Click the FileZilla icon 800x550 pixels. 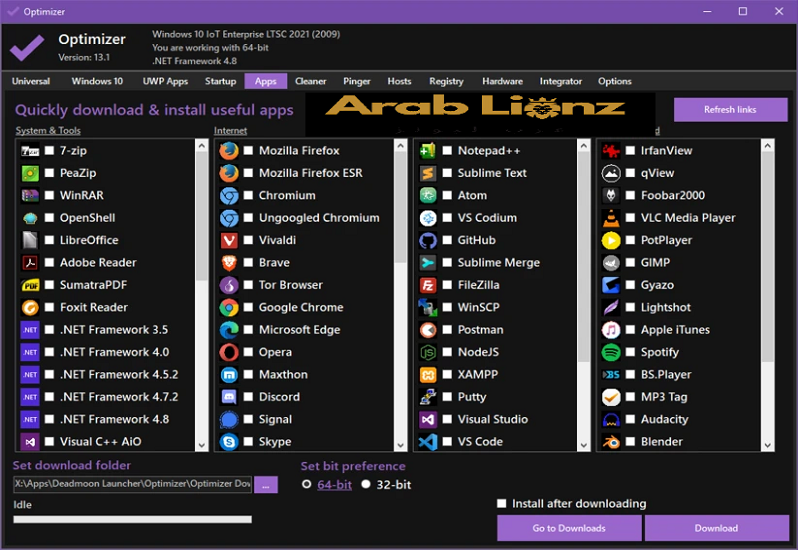428,285
